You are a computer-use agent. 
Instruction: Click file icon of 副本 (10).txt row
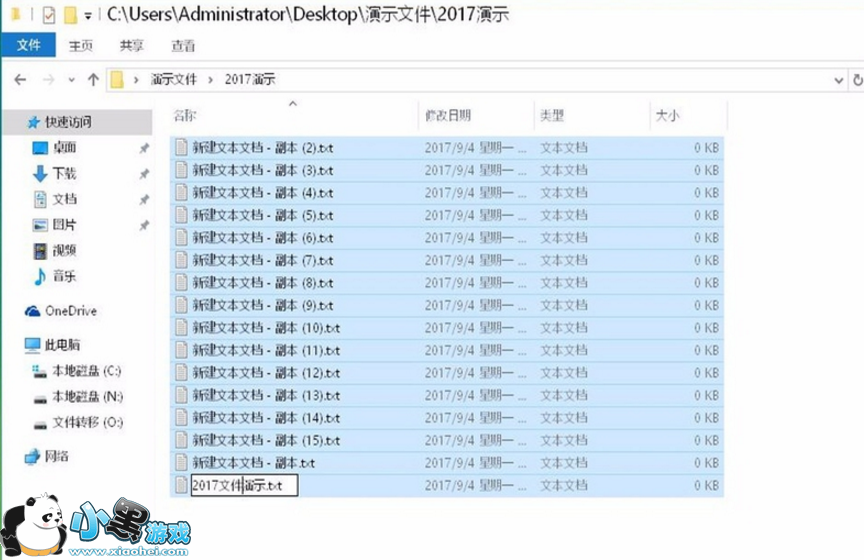tap(181, 327)
